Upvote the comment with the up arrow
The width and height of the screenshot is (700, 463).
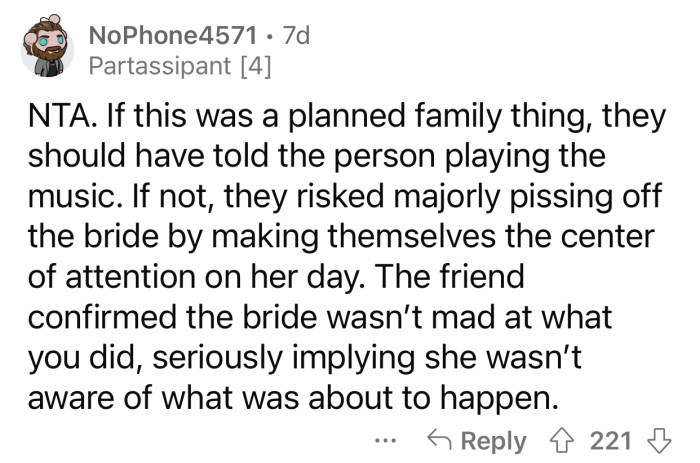tap(566, 439)
